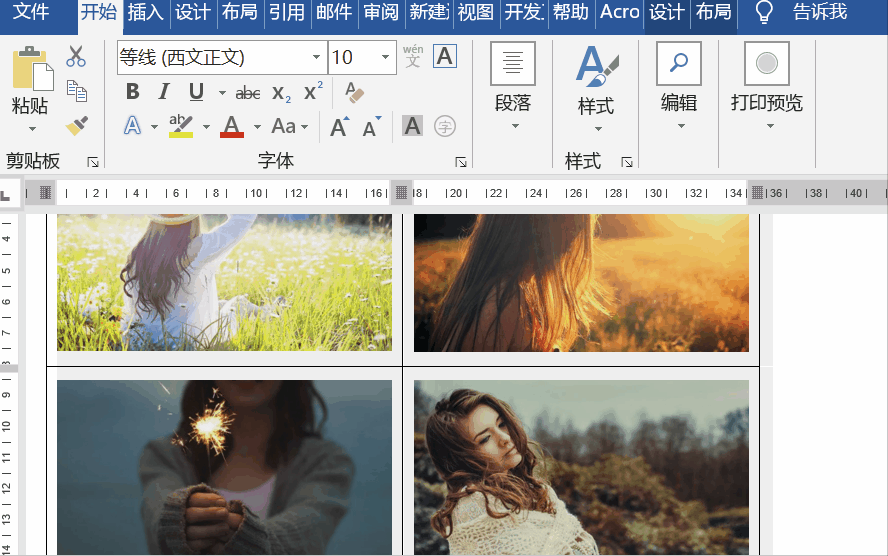The width and height of the screenshot is (888, 556).
Task: Switch to the 邮件 Mailings tab
Action: pyautogui.click(x=334, y=12)
